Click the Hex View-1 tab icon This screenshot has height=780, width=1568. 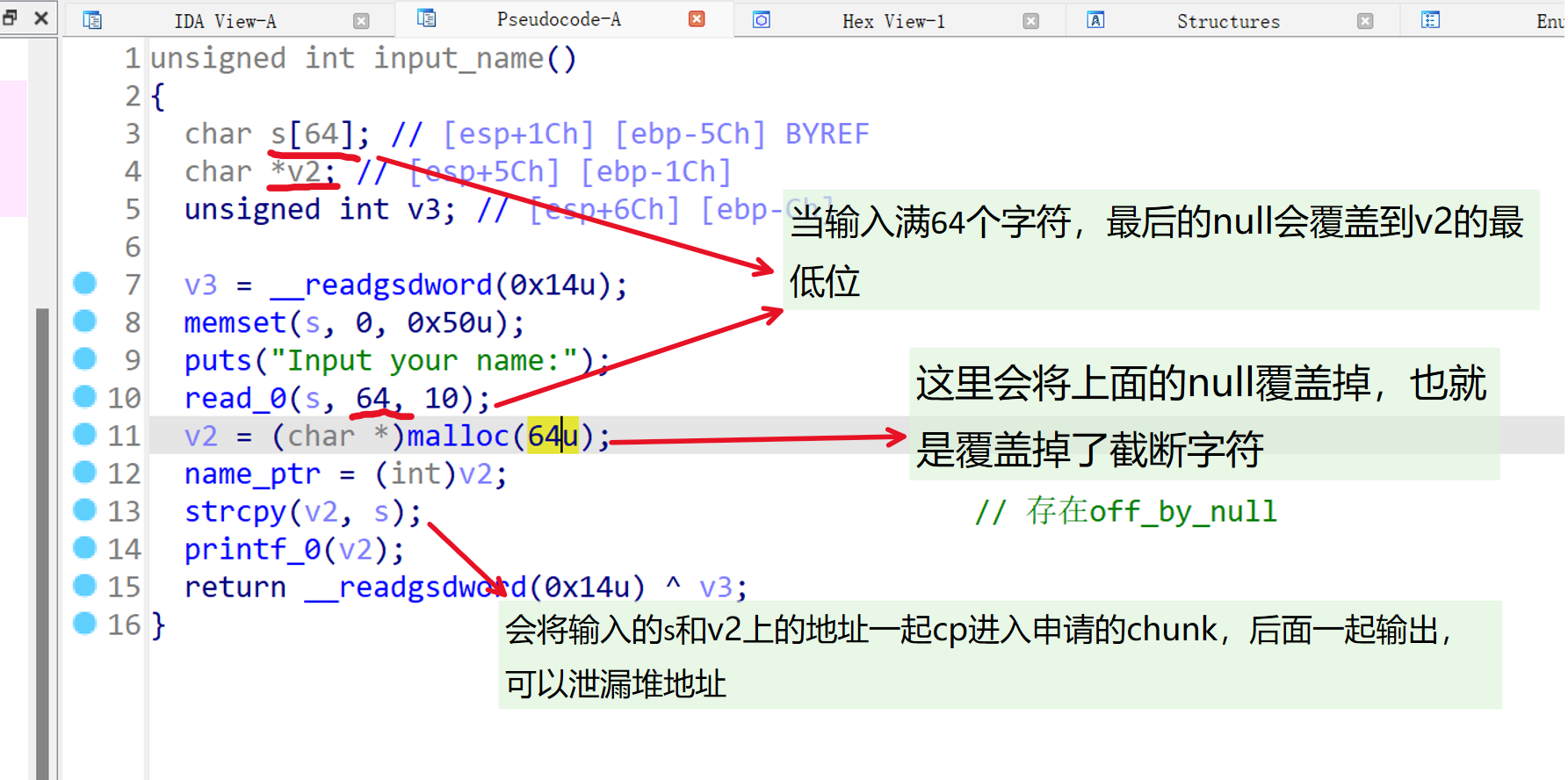tap(762, 20)
